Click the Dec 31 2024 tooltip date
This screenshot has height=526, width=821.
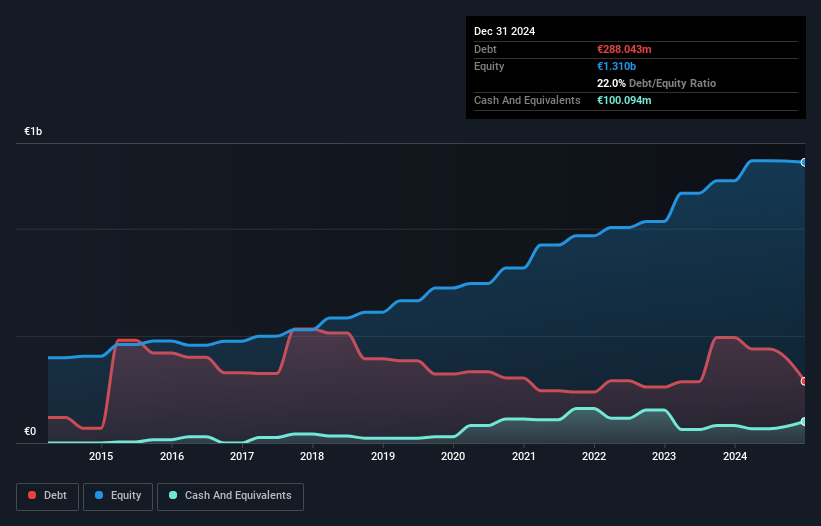tap(504, 31)
